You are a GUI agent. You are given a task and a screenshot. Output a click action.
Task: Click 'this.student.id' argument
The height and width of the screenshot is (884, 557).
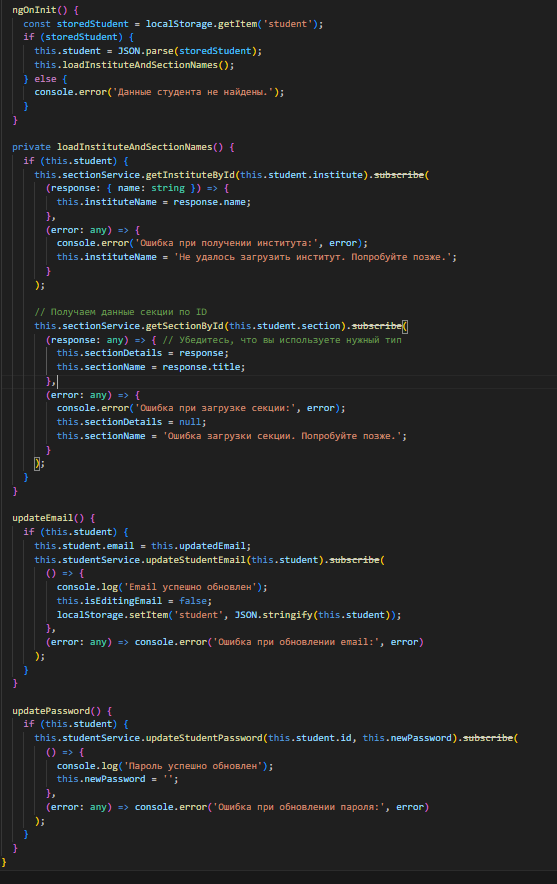point(310,738)
